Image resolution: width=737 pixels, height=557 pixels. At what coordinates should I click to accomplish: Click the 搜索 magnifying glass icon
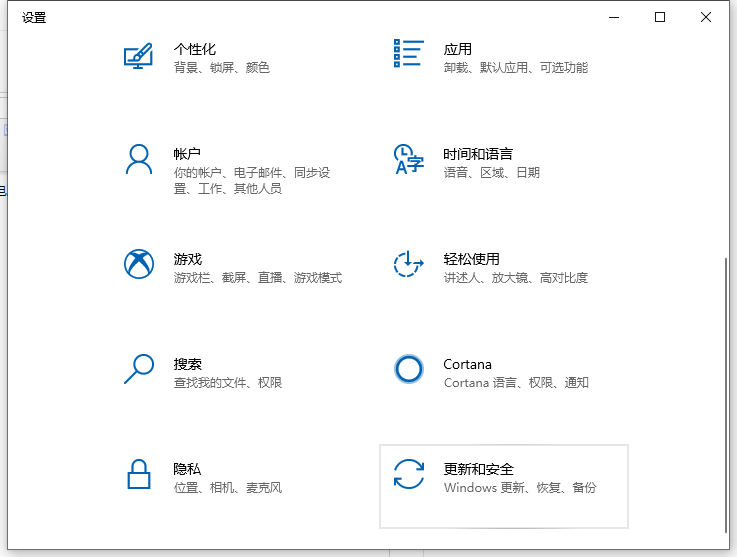(139, 369)
